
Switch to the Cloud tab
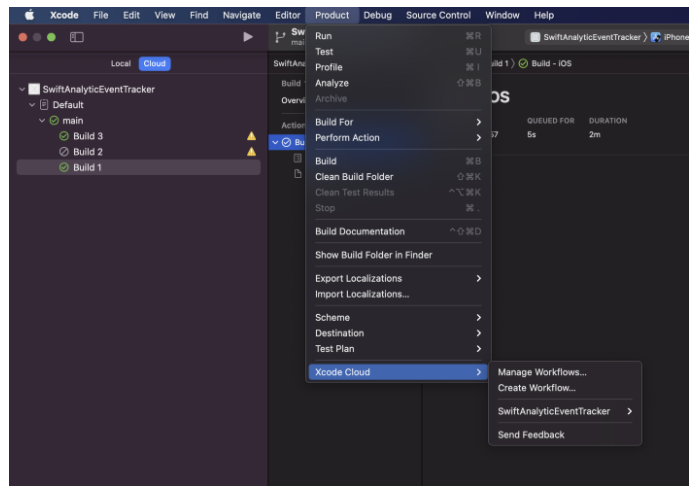pos(154,63)
